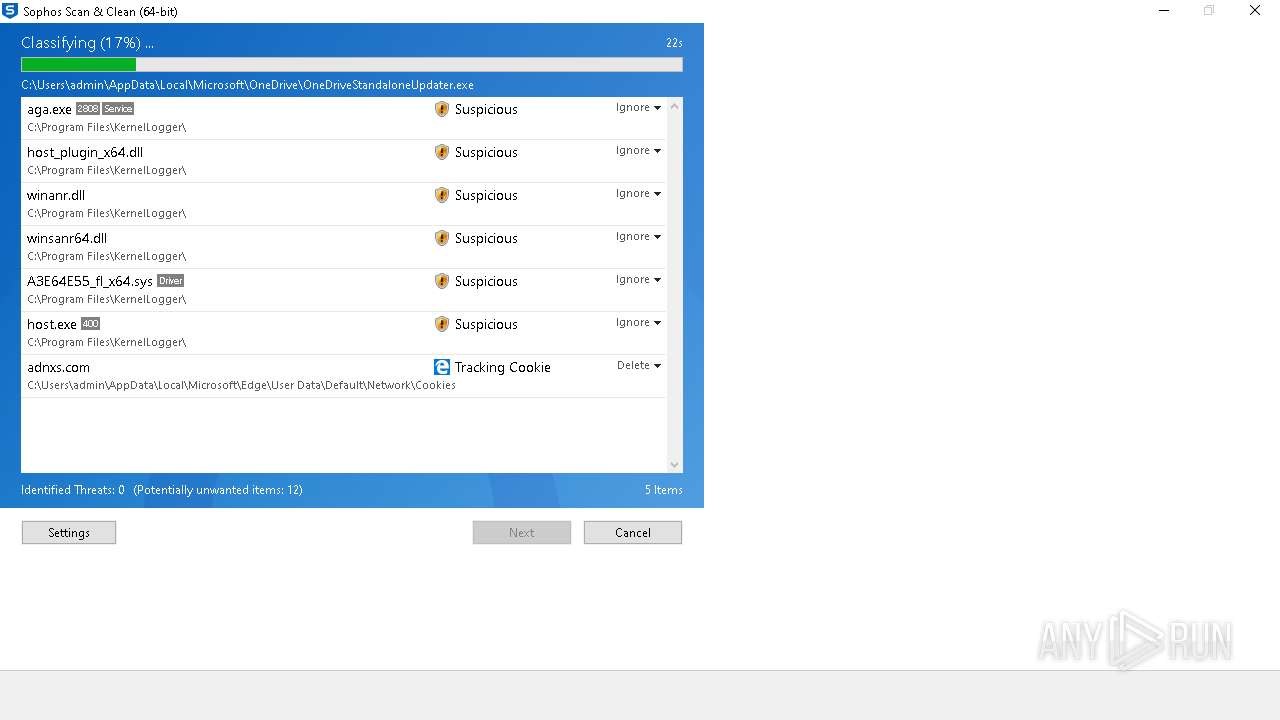Open the Ignore dropdown for winanr.dll
This screenshot has width=1280, height=720.
(638, 194)
